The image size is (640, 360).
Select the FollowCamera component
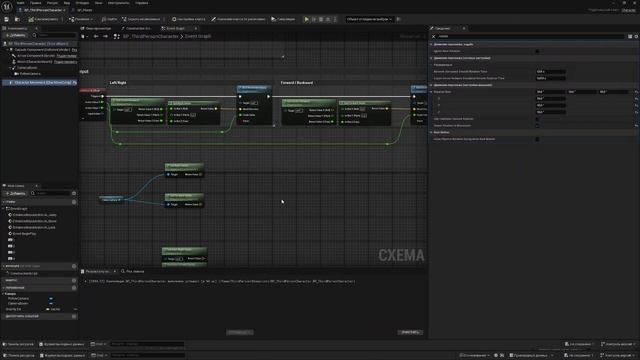[x=29, y=74]
